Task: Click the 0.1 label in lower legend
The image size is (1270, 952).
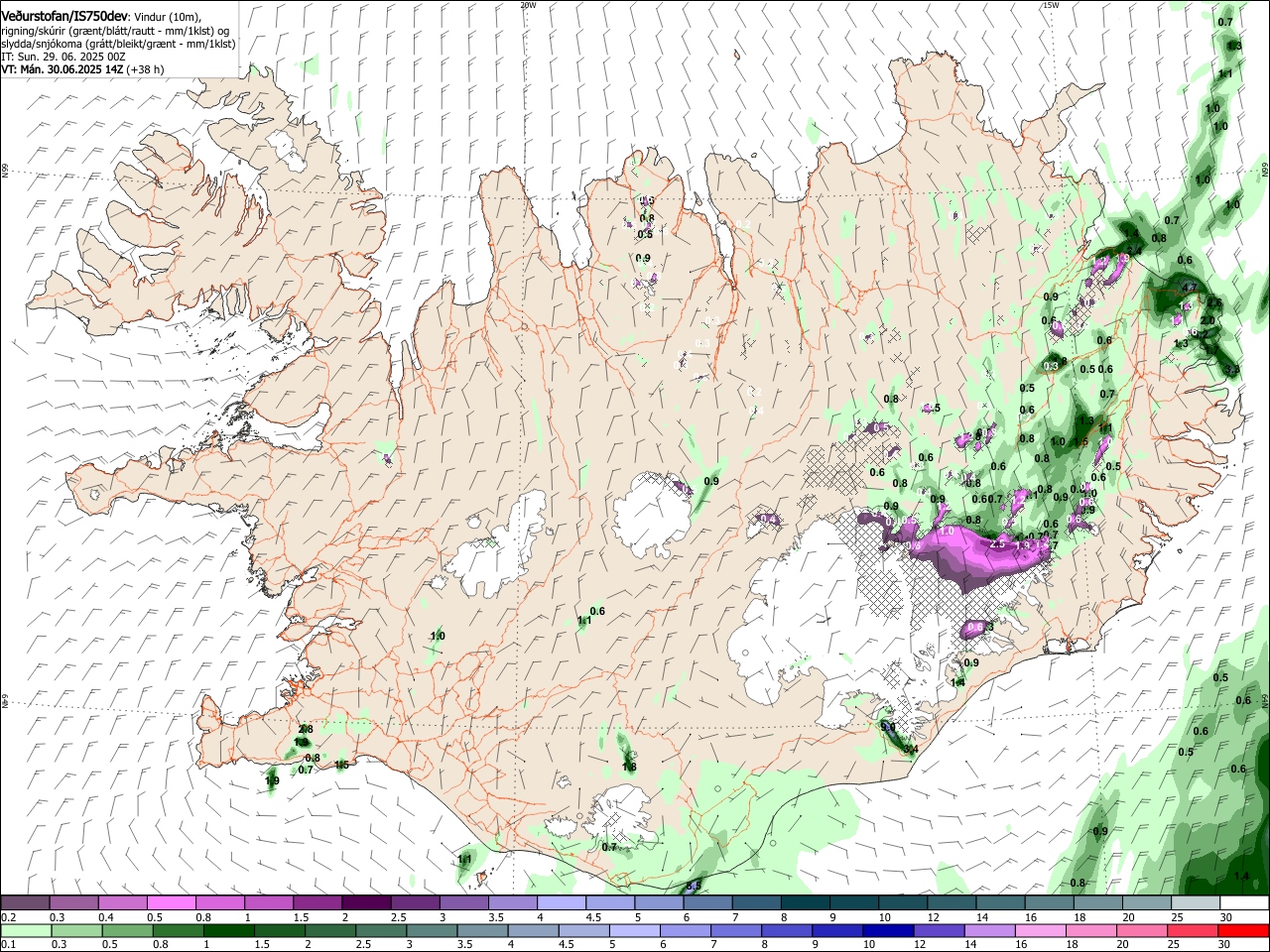Action: pyautogui.click(x=8, y=944)
